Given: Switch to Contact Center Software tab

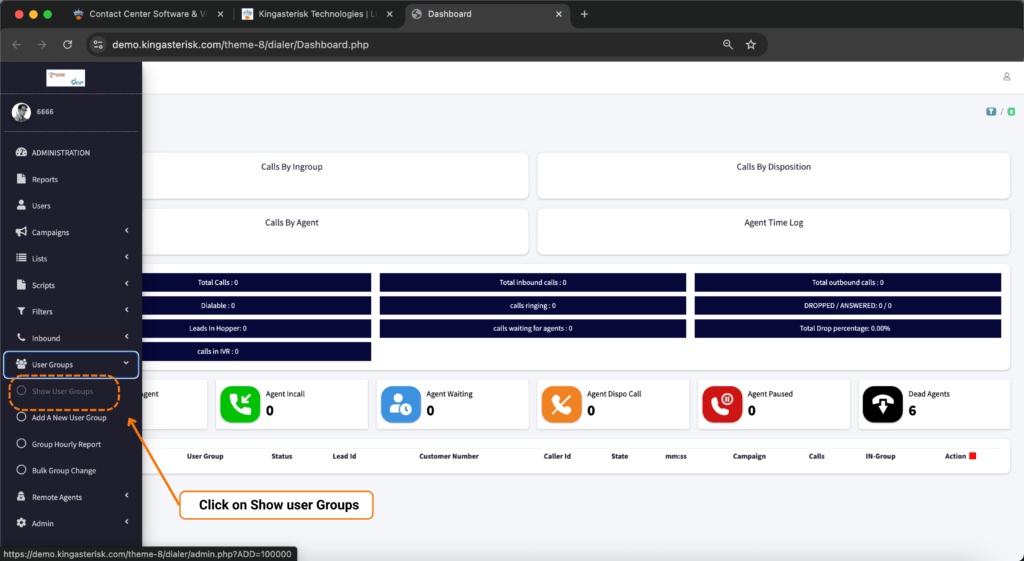Looking at the screenshot, I should coord(148,14).
